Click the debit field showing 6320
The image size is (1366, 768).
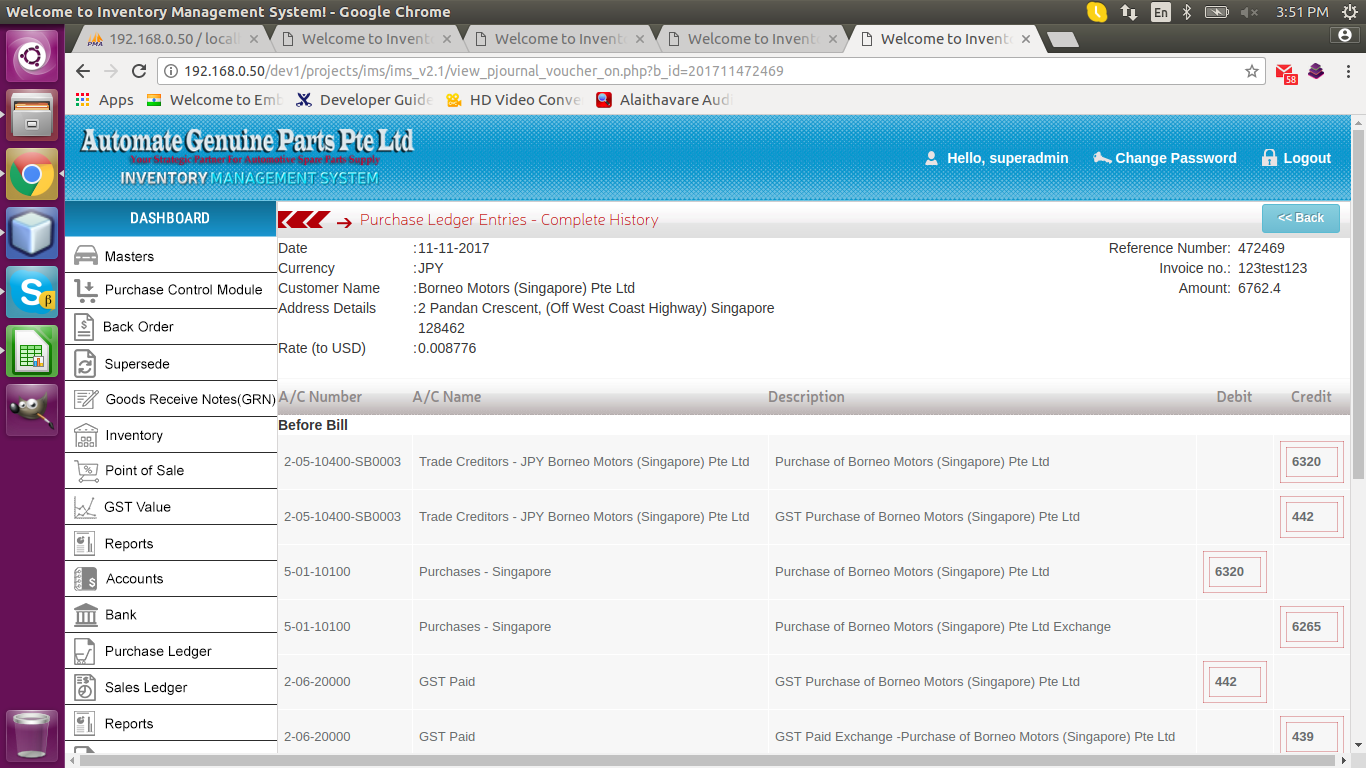coord(1234,572)
